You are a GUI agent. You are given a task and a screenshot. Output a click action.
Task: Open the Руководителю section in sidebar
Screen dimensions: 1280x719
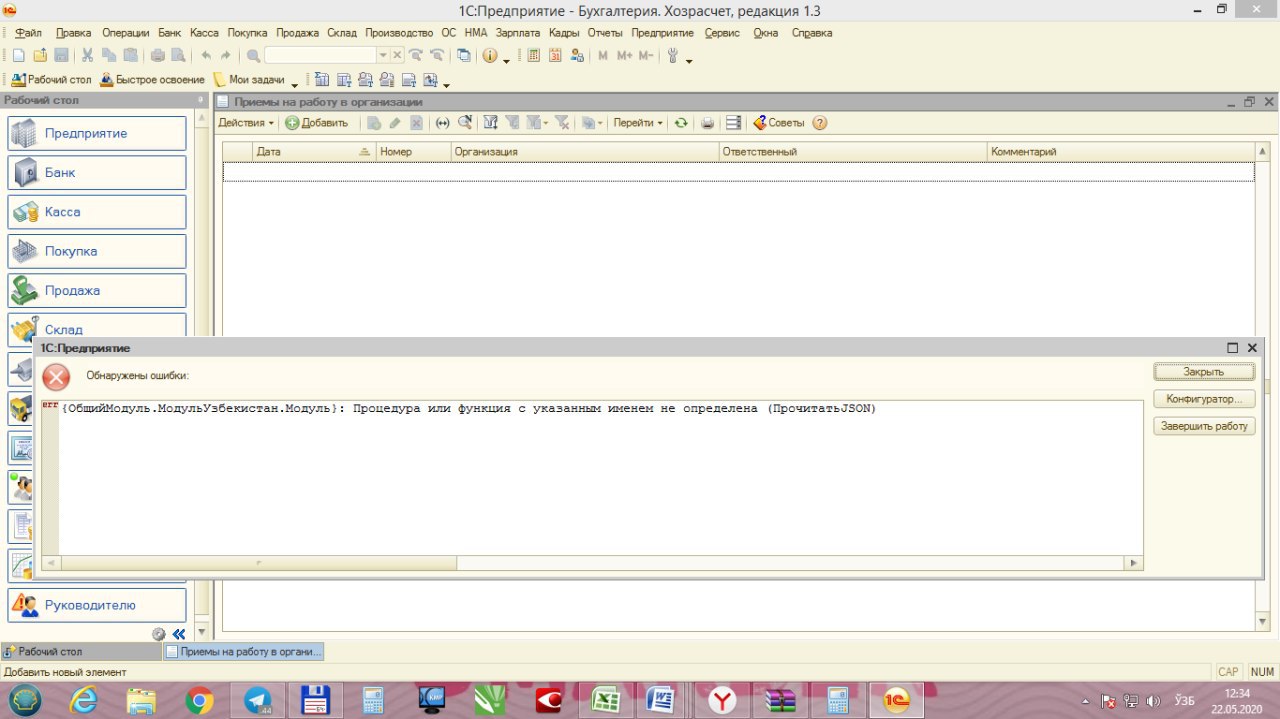(x=97, y=605)
